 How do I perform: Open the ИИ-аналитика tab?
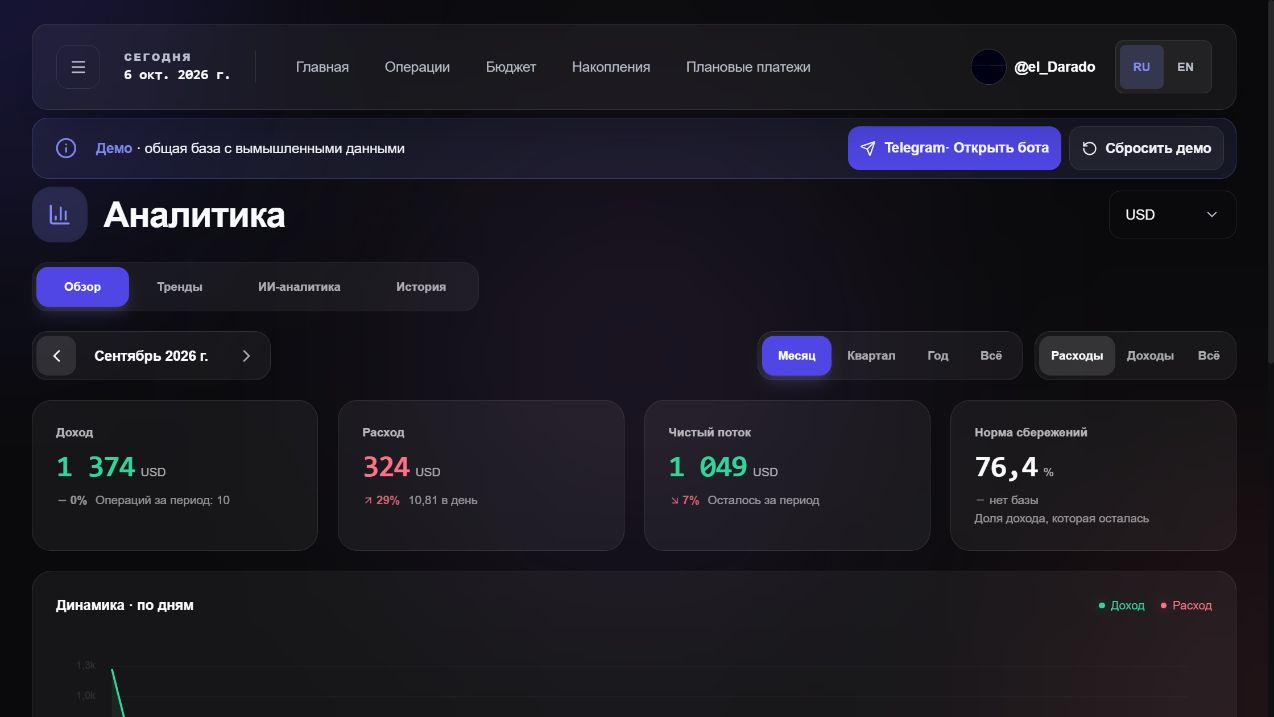299,287
